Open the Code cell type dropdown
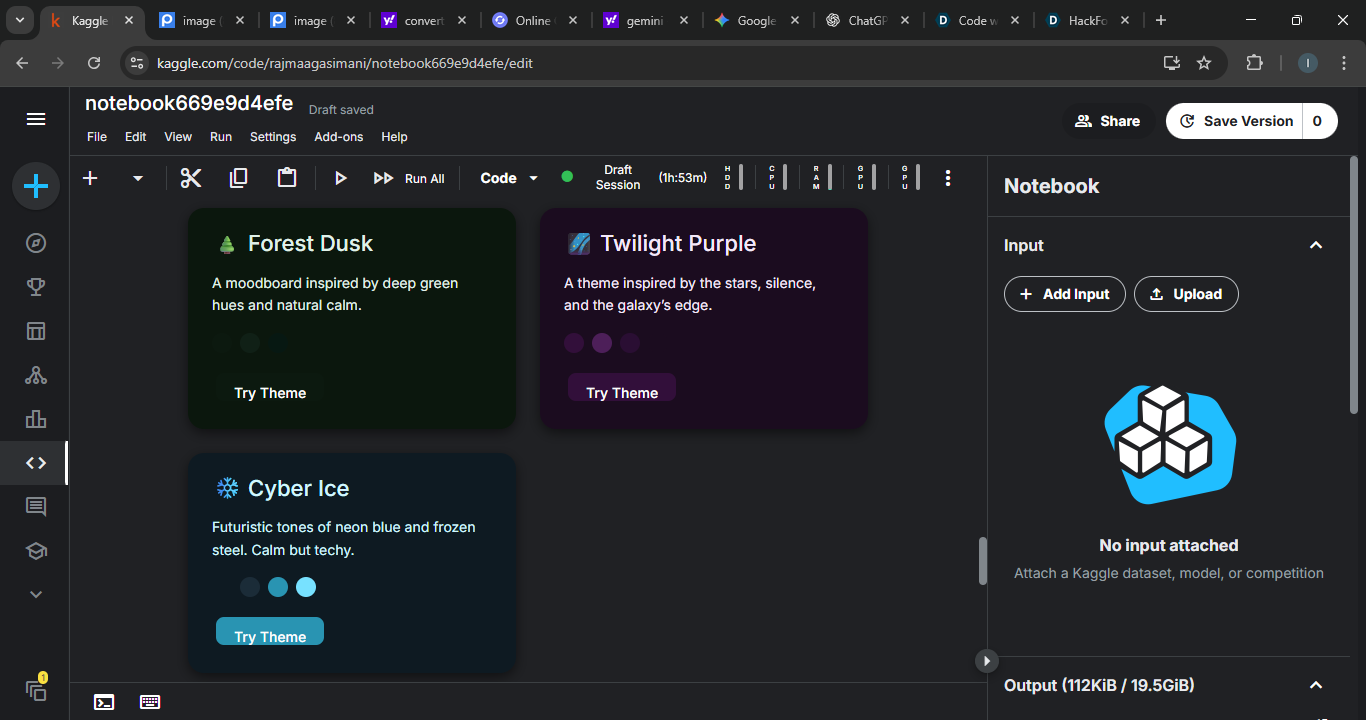The image size is (1366, 720). [x=509, y=178]
